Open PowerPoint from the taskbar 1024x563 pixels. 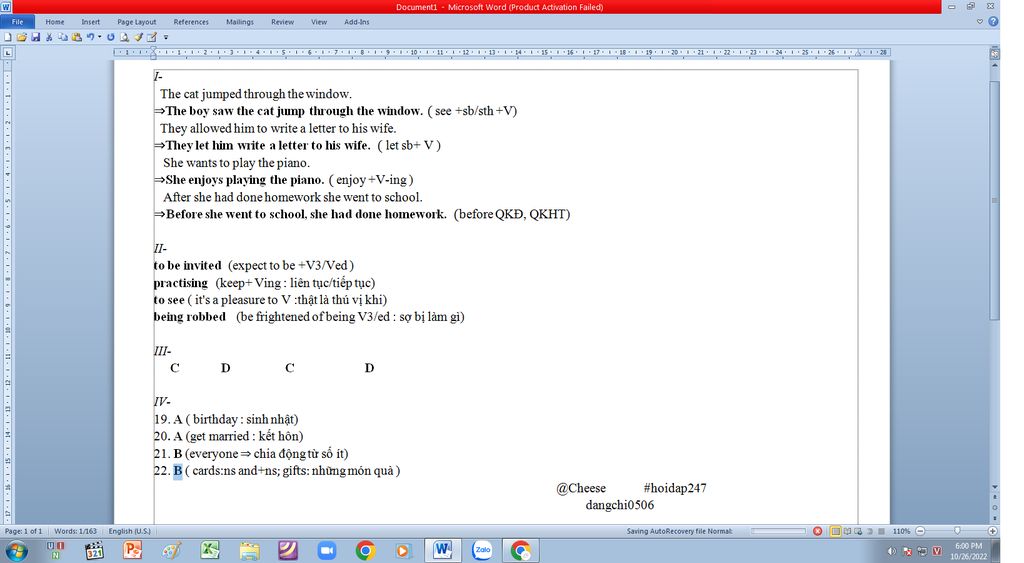point(133,551)
